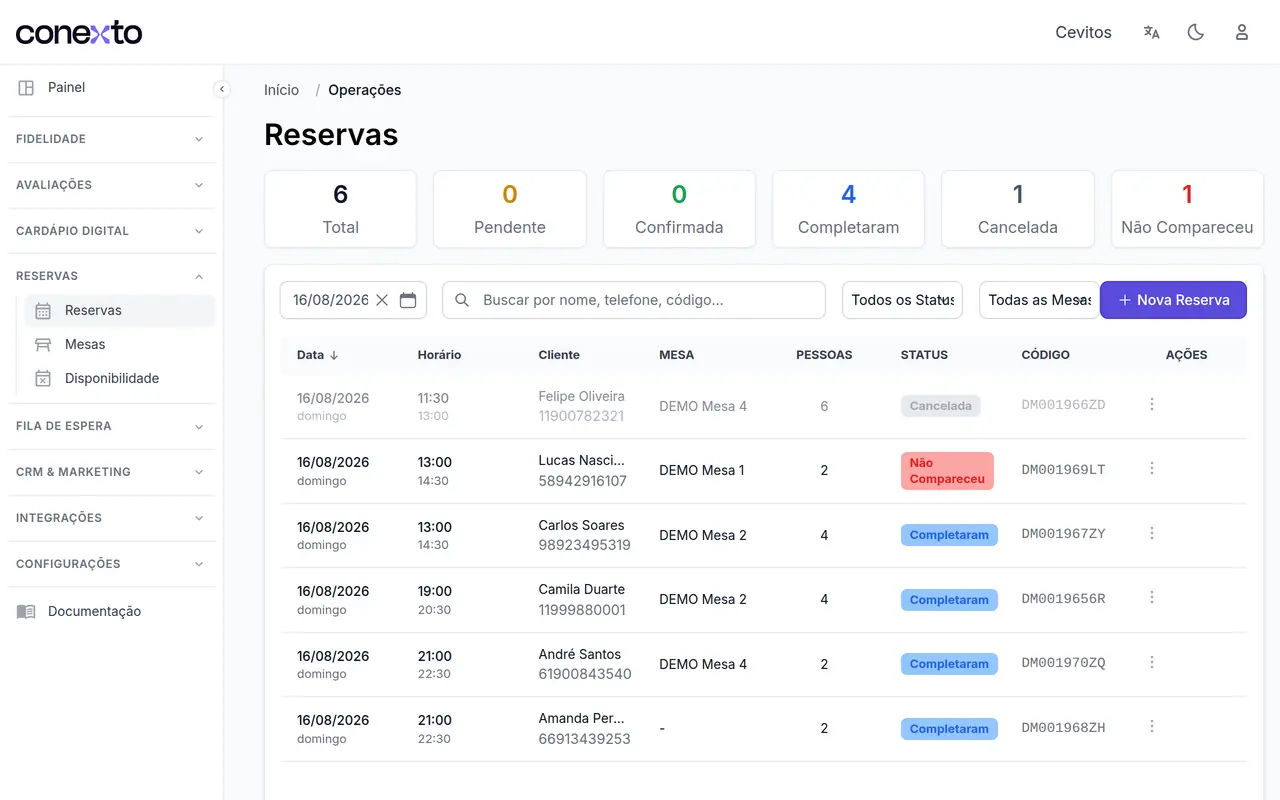
Task: Open actions menu for Carlos Soares
Action: (x=1152, y=533)
